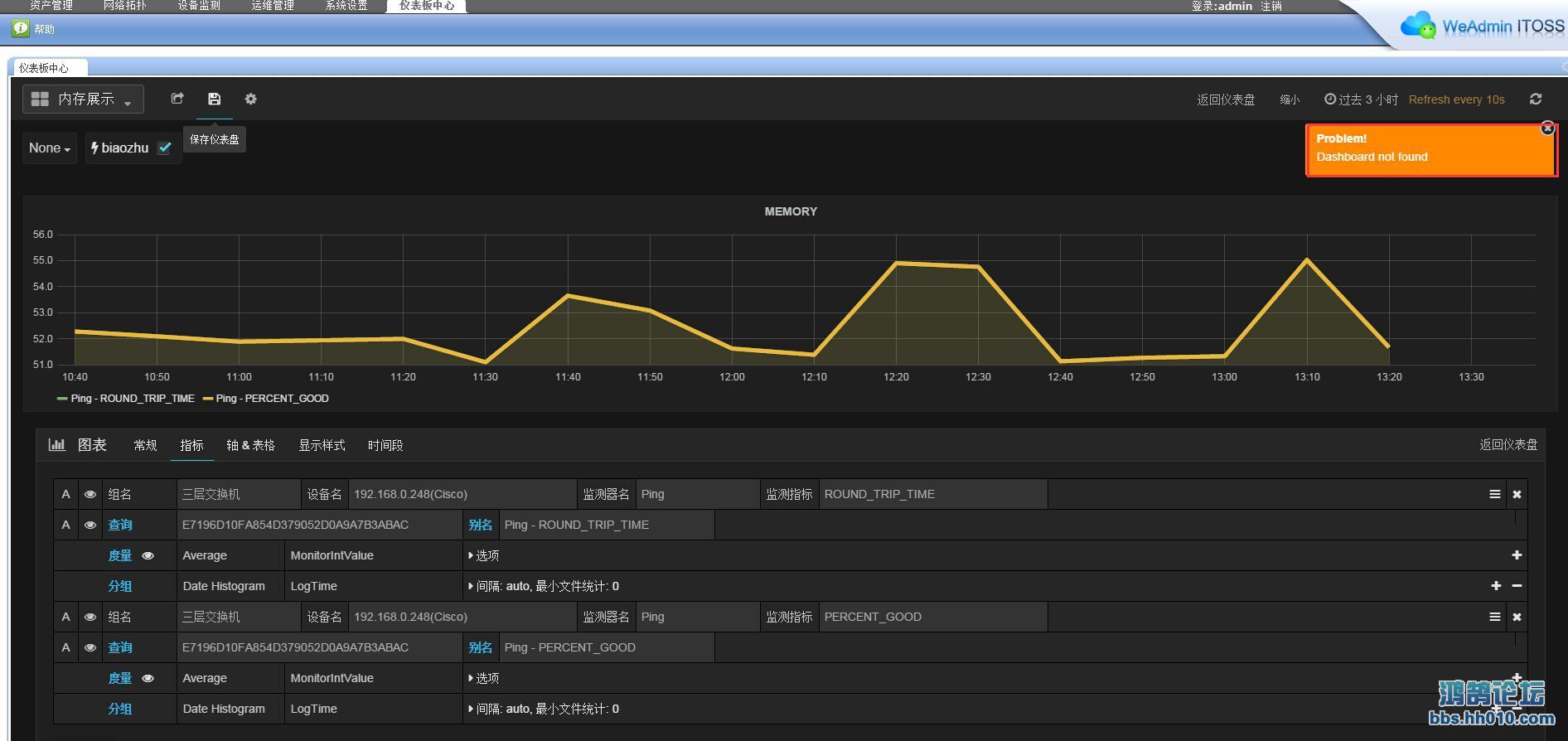
Task: Open the 系统设置 top menu
Action: point(346,6)
